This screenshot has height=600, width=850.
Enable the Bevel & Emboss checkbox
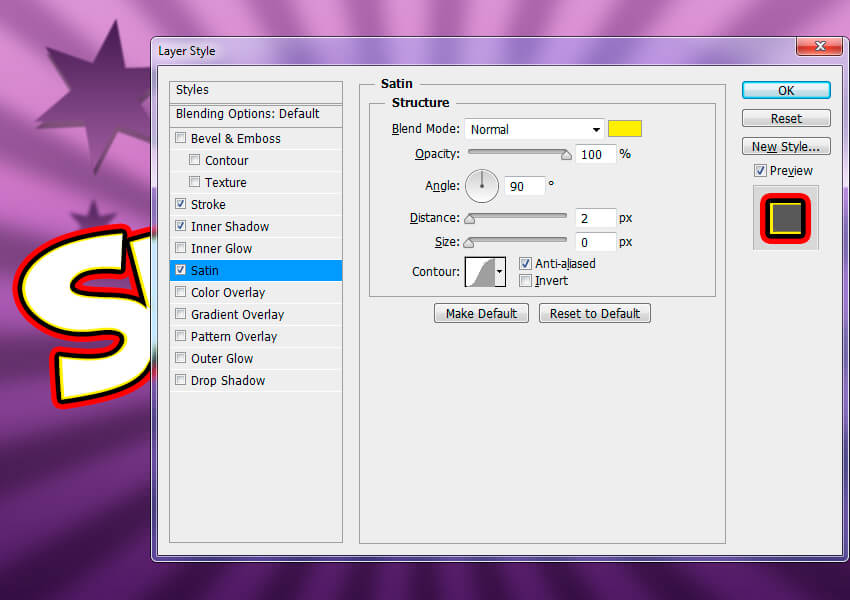[x=181, y=139]
